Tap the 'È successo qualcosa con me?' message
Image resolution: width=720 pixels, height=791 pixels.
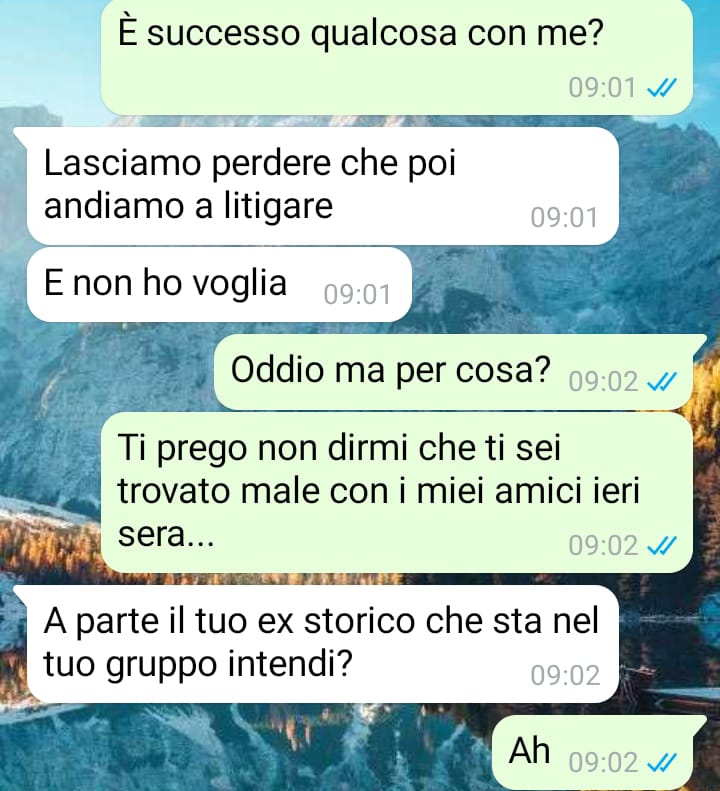click(x=397, y=56)
